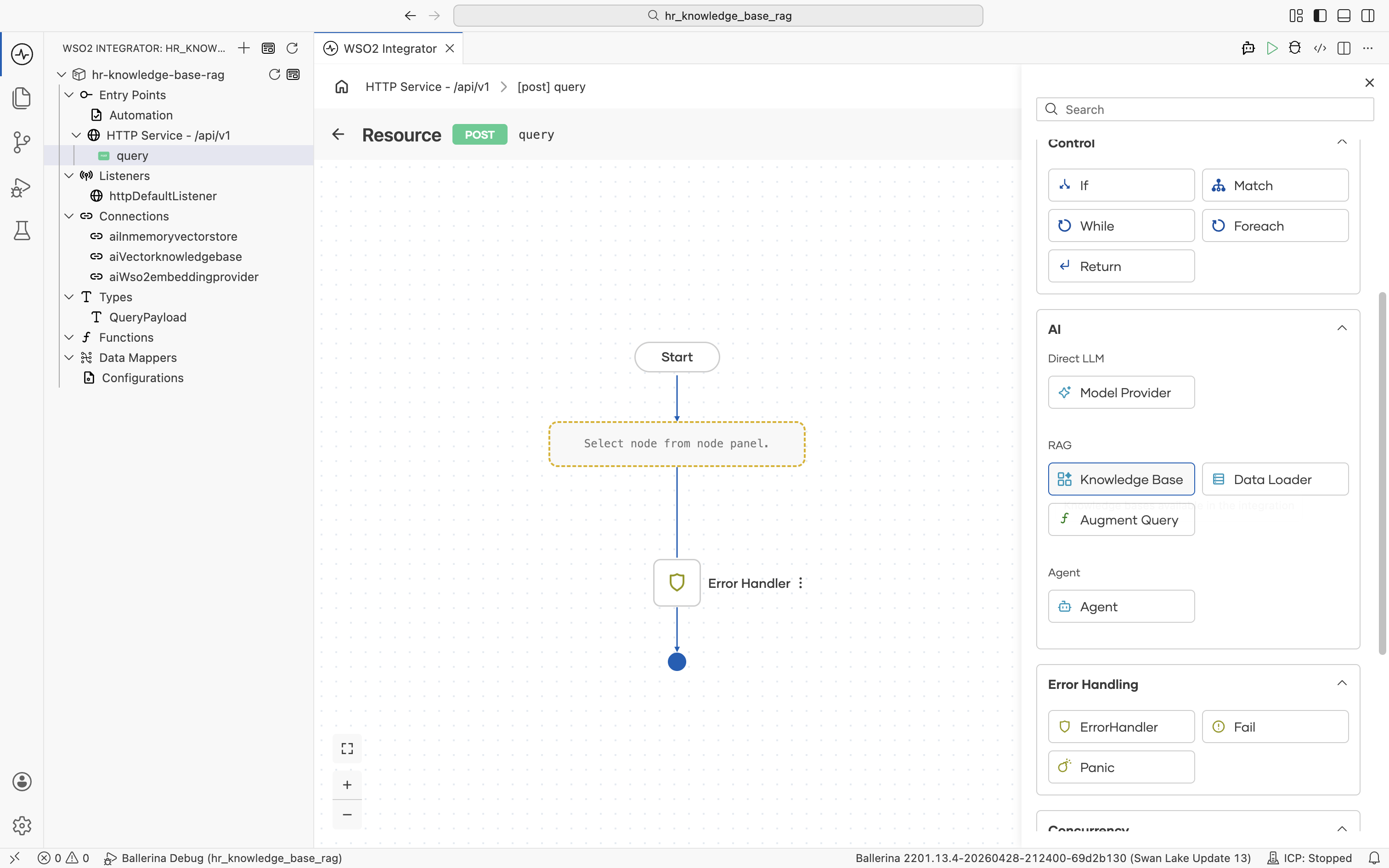
Task: Click the debug bug icon in editor toolbar
Action: (1295, 48)
